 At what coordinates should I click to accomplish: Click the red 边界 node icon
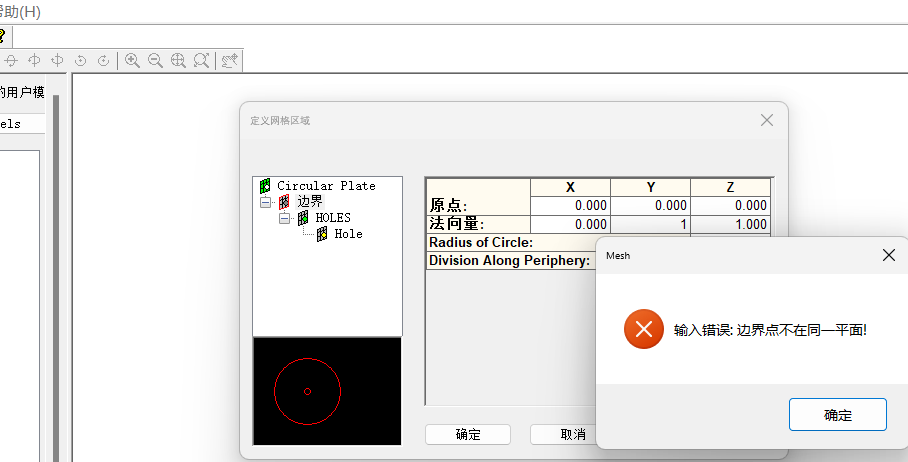(284, 201)
